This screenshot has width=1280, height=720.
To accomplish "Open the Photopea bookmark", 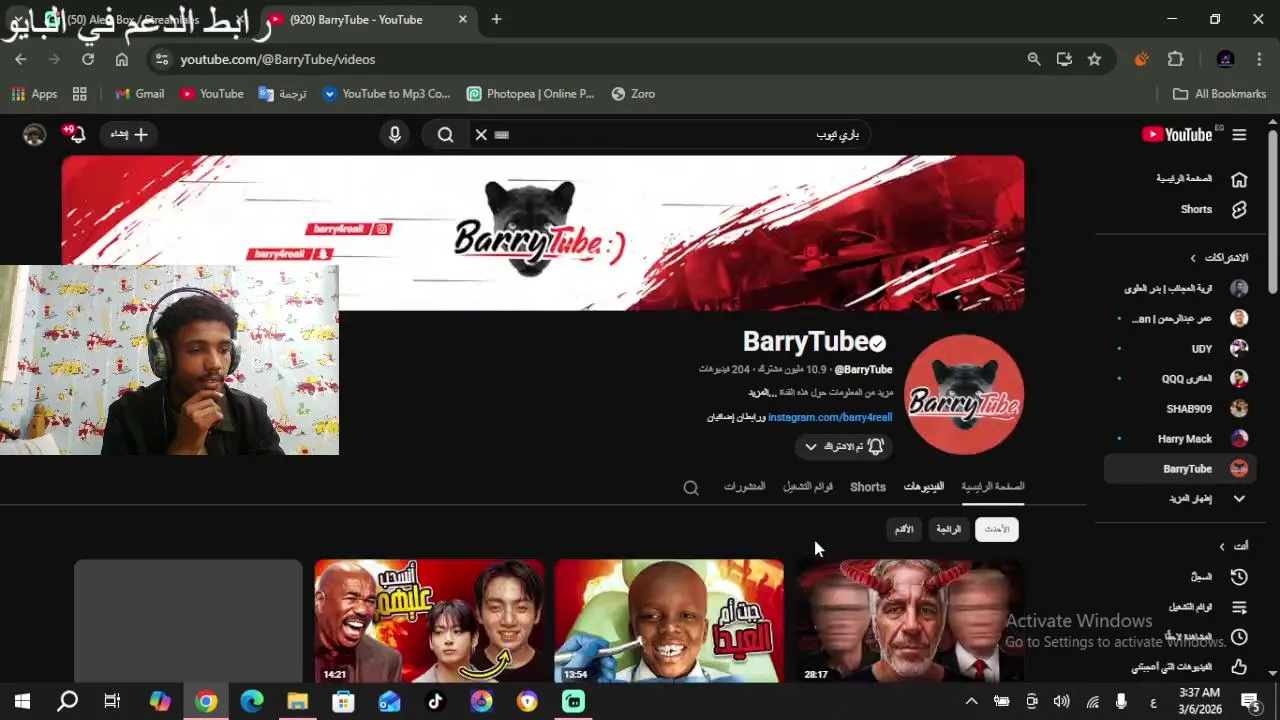I will (x=530, y=94).
